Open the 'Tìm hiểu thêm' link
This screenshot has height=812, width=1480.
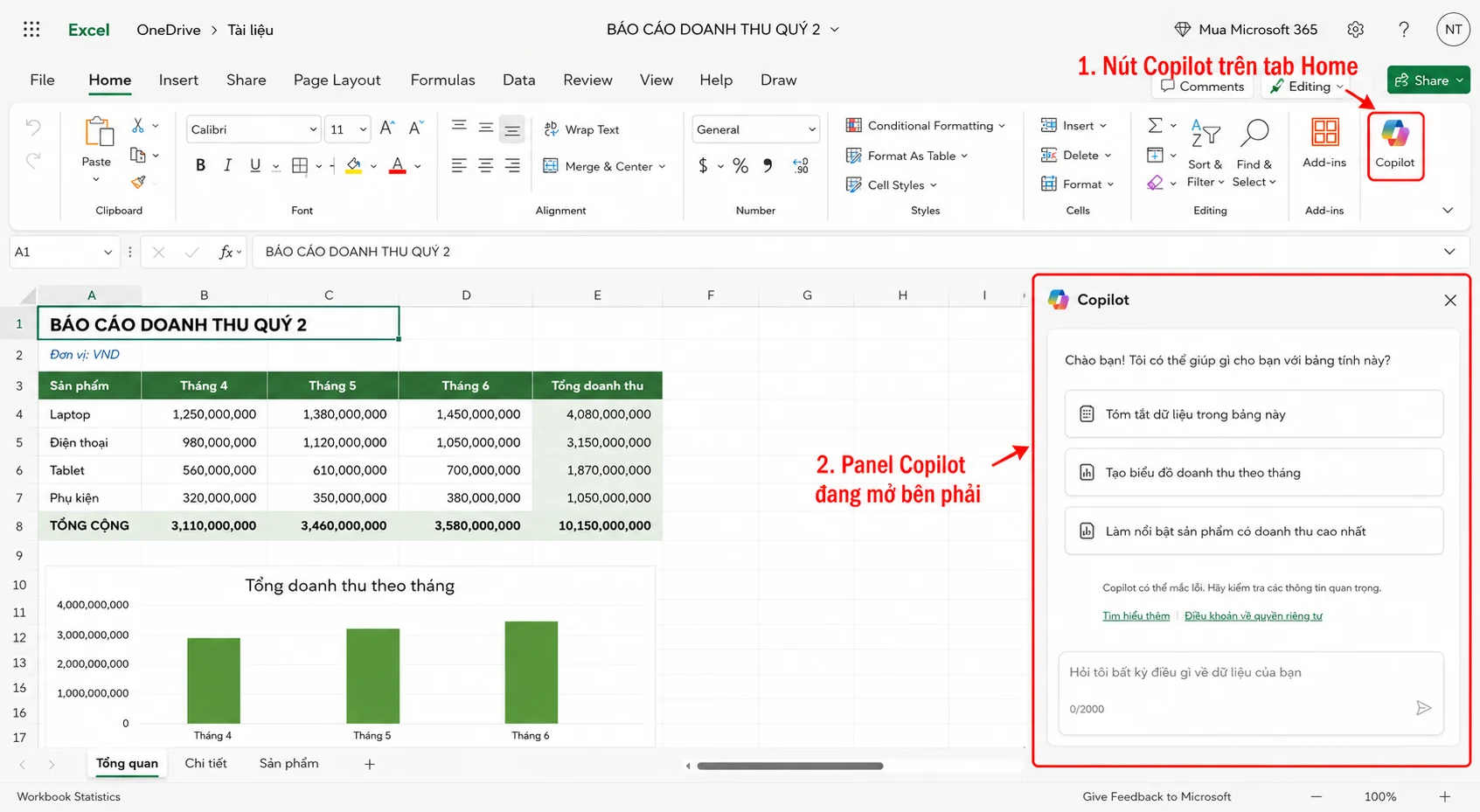click(x=1136, y=616)
